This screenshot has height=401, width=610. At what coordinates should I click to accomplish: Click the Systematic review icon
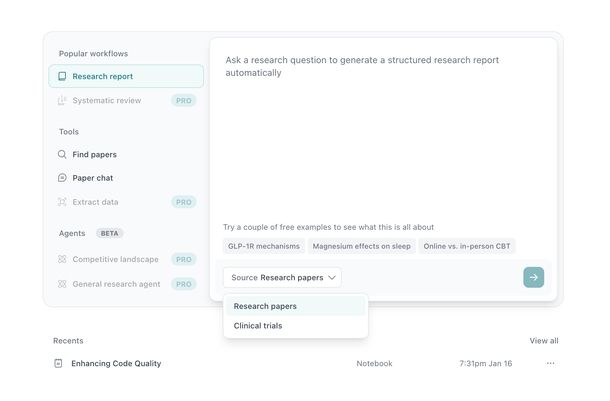[x=62, y=100]
